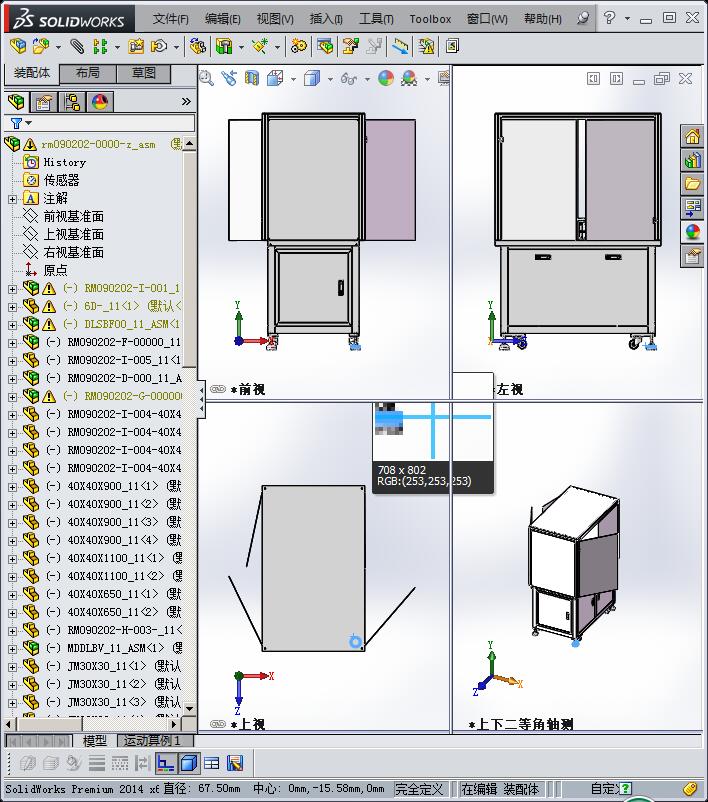Open the Appearances ball in task pane
This screenshot has width=708, height=802.
(692, 232)
